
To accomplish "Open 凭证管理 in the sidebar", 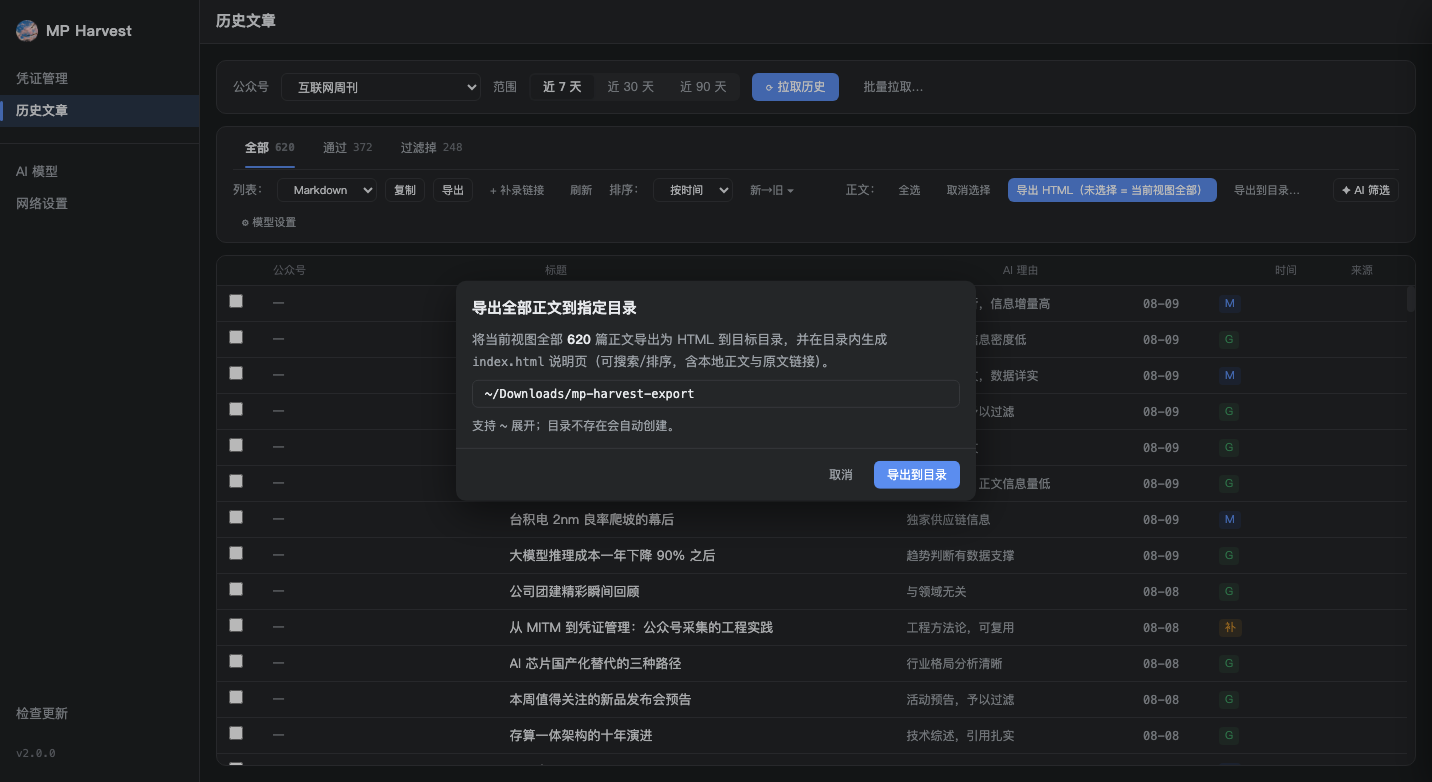I will click(100, 79).
